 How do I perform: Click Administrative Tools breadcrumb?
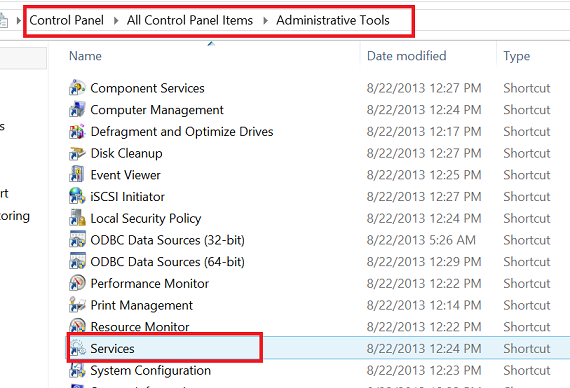click(x=333, y=20)
